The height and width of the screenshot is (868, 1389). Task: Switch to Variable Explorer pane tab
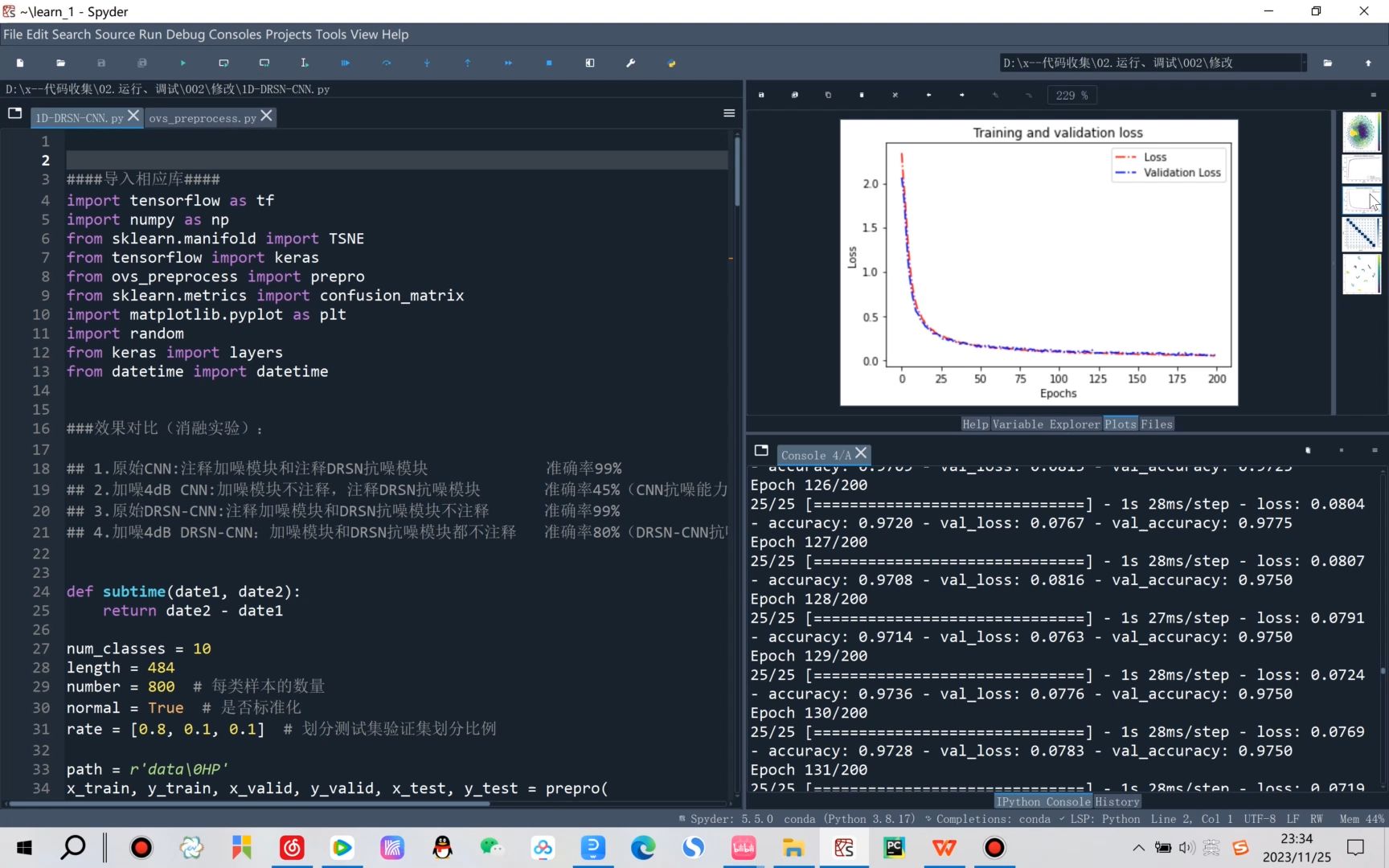(1046, 424)
